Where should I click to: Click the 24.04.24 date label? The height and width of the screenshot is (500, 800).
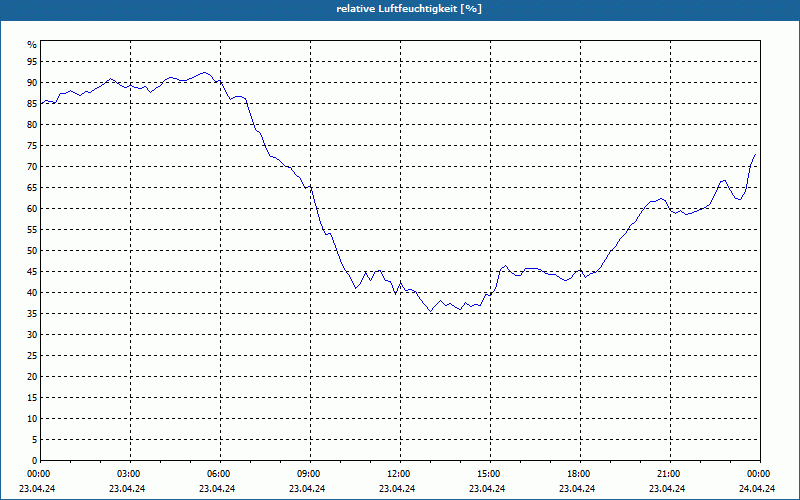point(757,488)
